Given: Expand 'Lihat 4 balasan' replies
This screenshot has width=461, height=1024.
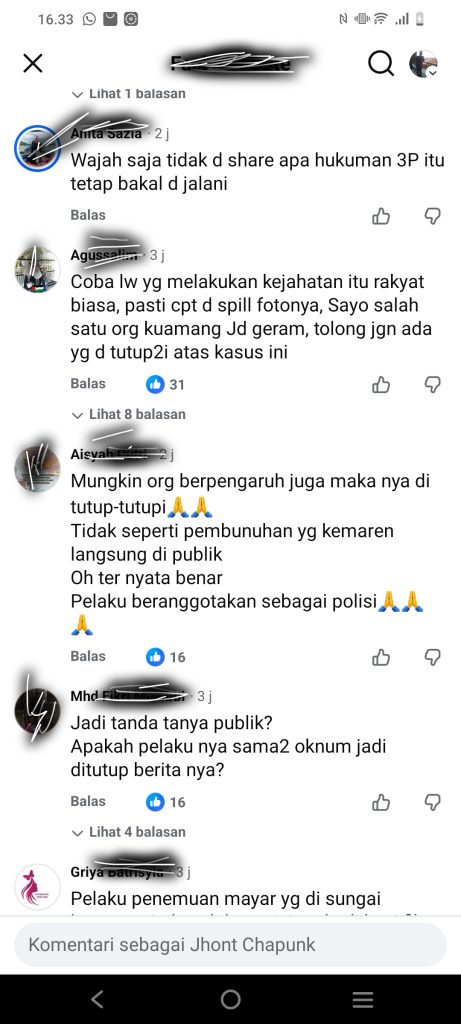Looking at the screenshot, I should point(129,832).
